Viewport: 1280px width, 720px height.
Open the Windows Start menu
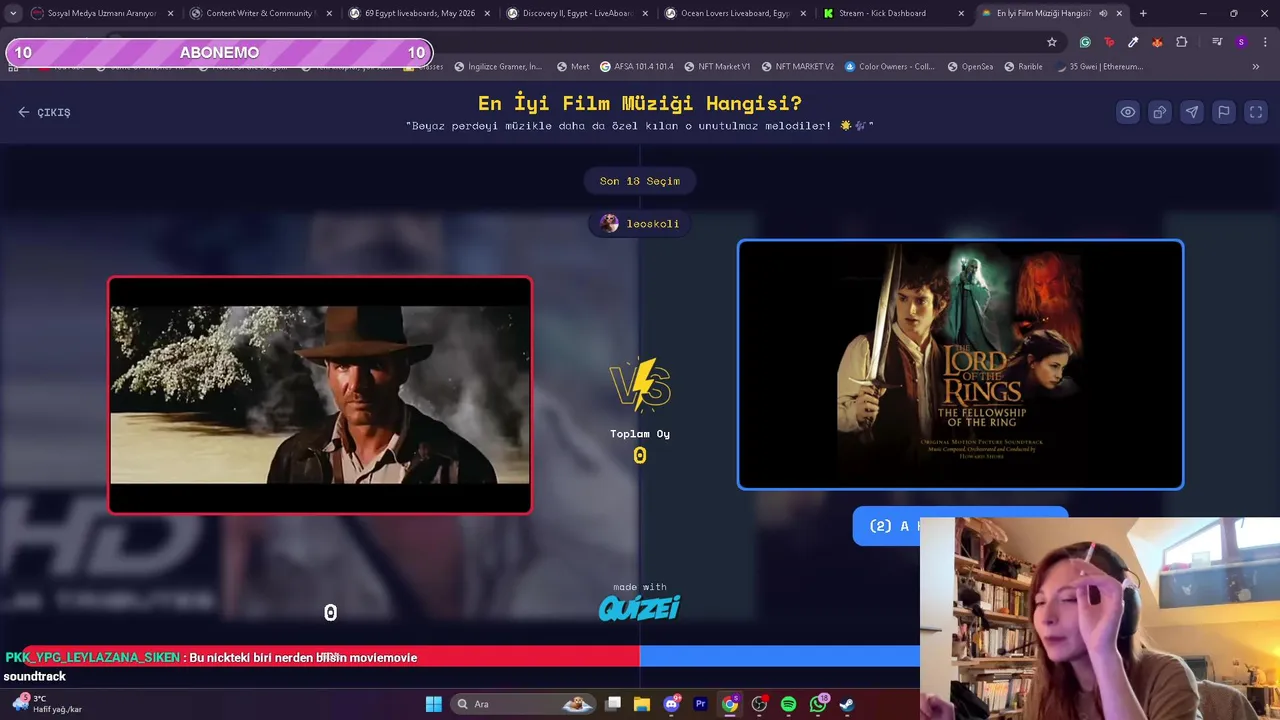pos(433,704)
